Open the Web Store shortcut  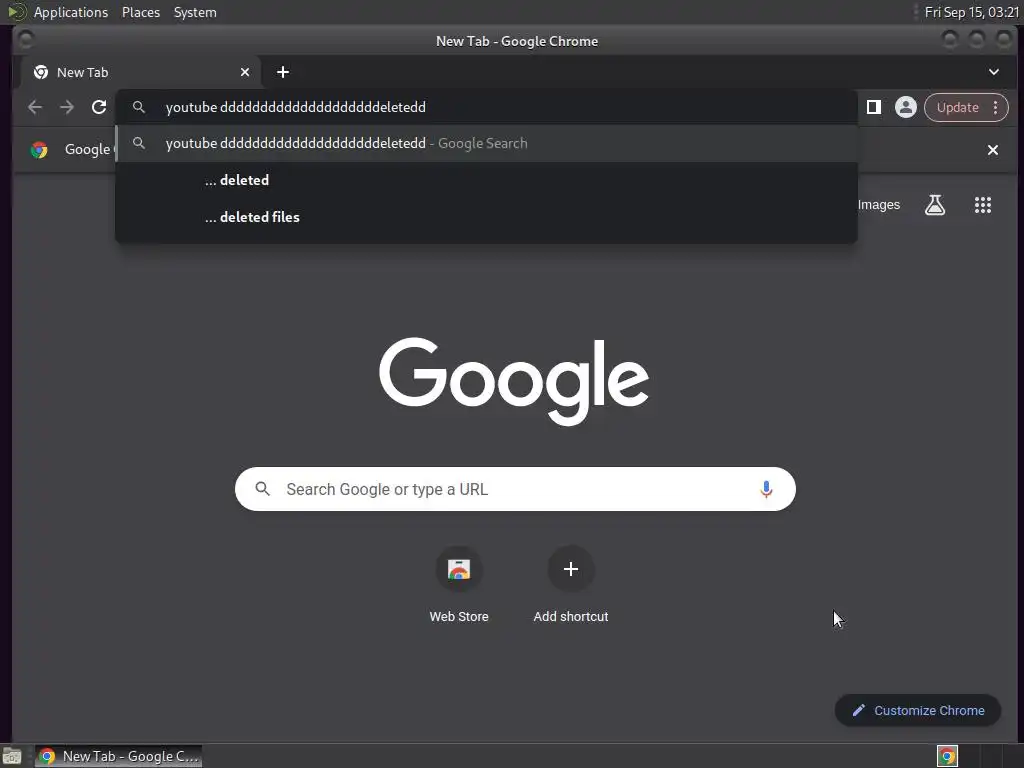coord(459,585)
